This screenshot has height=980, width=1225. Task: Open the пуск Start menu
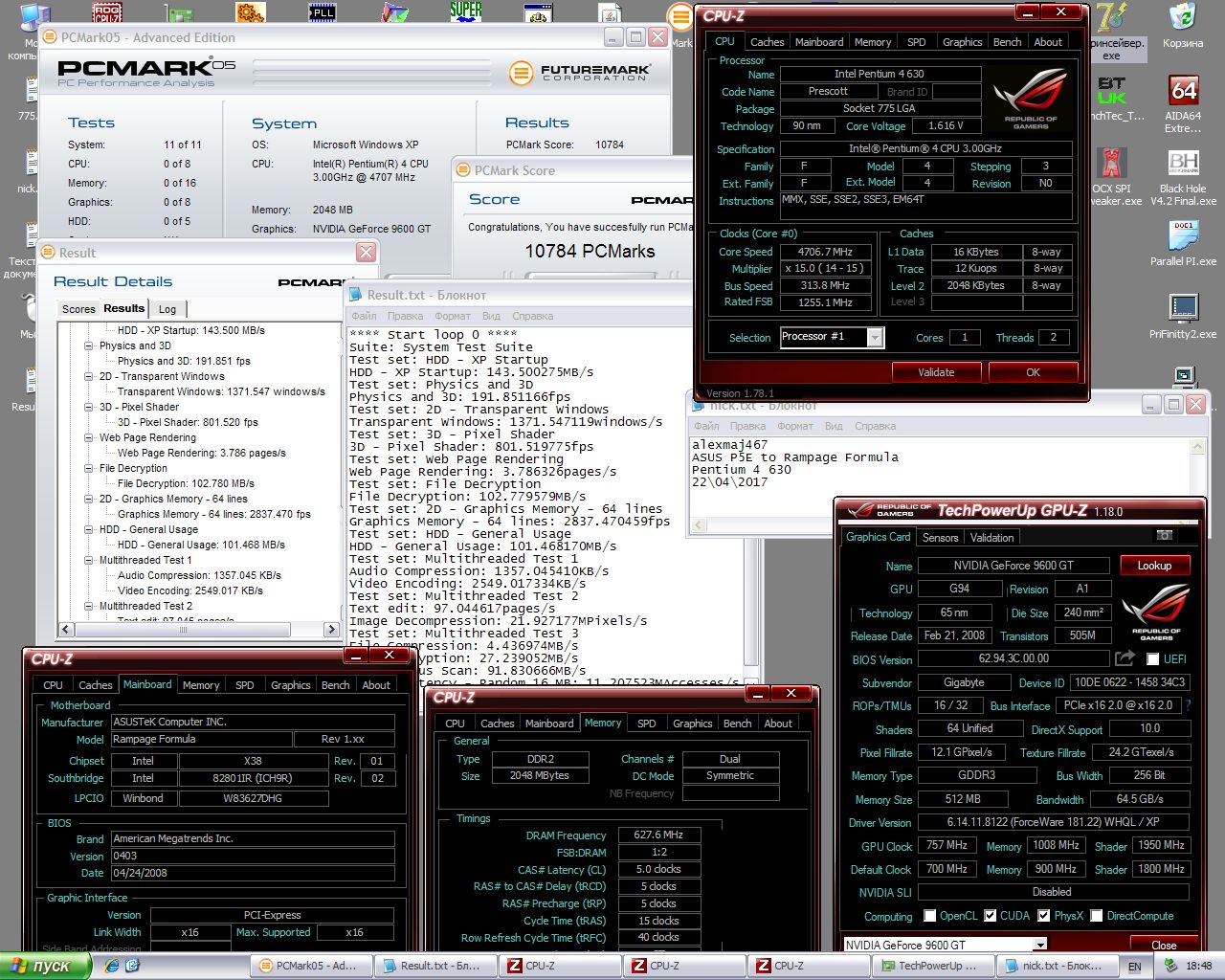coord(44,966)
